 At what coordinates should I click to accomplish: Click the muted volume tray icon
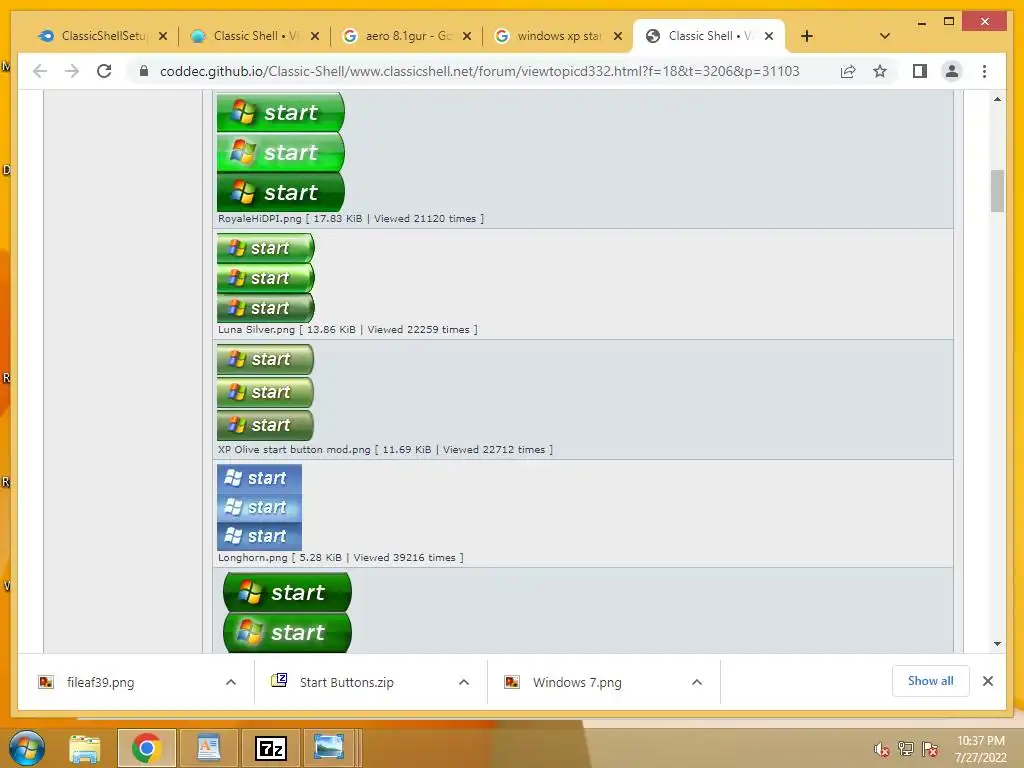[x=882, y=749]
